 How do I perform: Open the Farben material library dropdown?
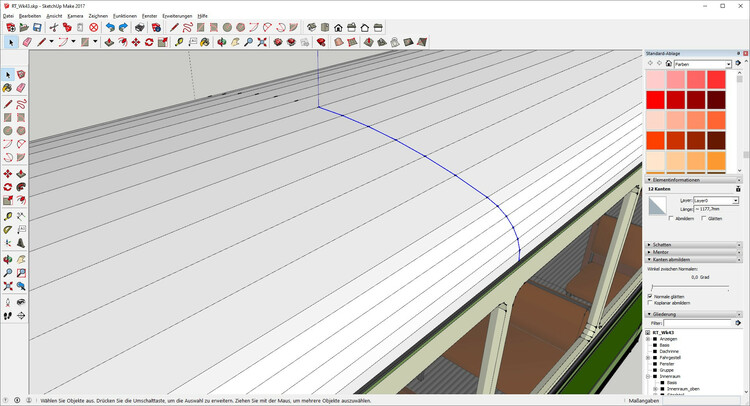click(x=703, y=63)
